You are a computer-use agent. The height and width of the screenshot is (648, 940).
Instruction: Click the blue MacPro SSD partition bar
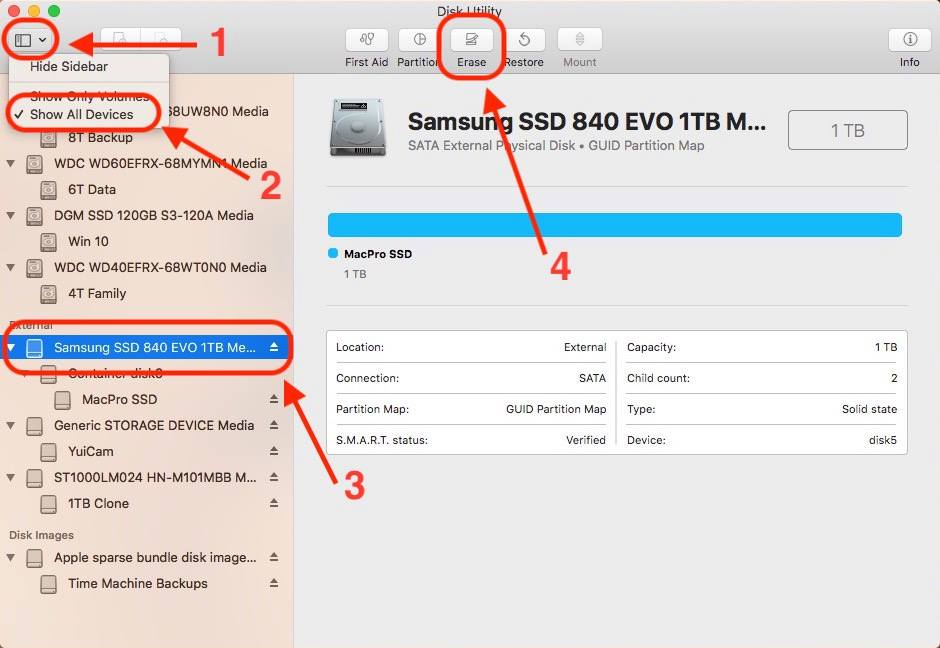click(x=614, y=225)
